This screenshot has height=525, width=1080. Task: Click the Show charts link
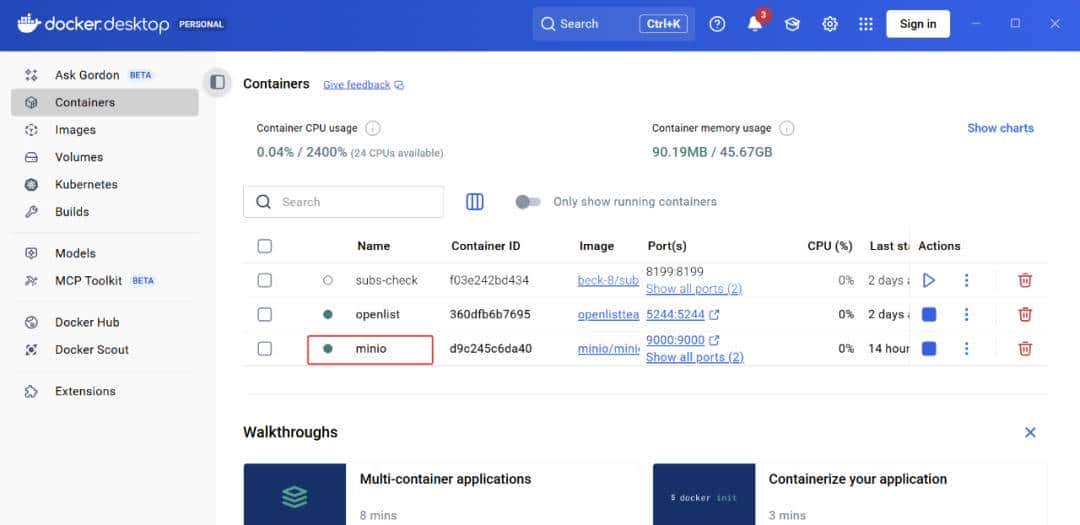tap(1000, 128)
